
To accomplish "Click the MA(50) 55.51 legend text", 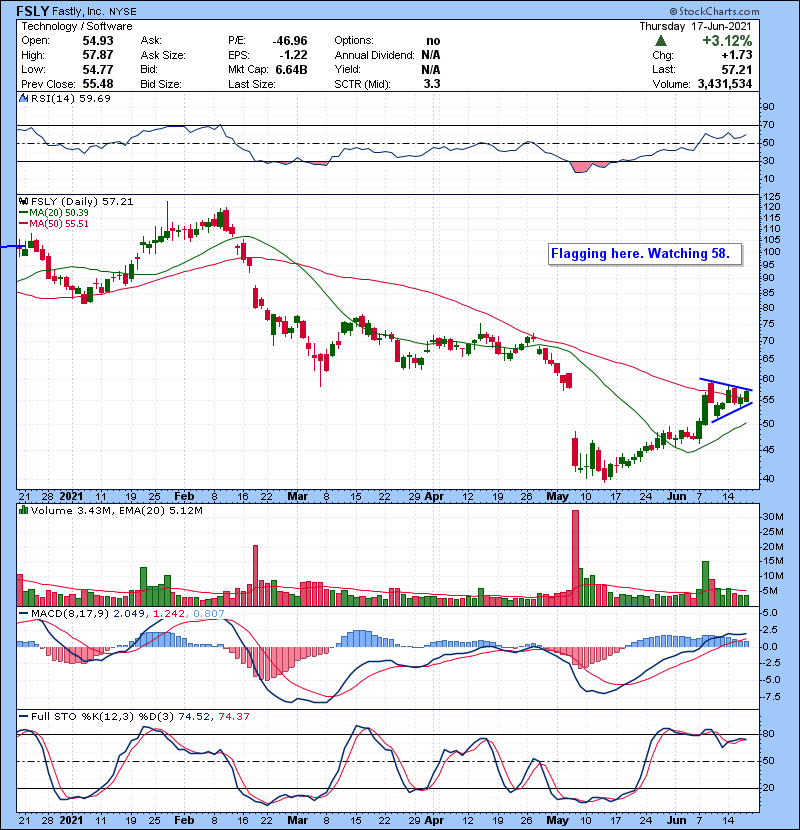I will [59, 223].
